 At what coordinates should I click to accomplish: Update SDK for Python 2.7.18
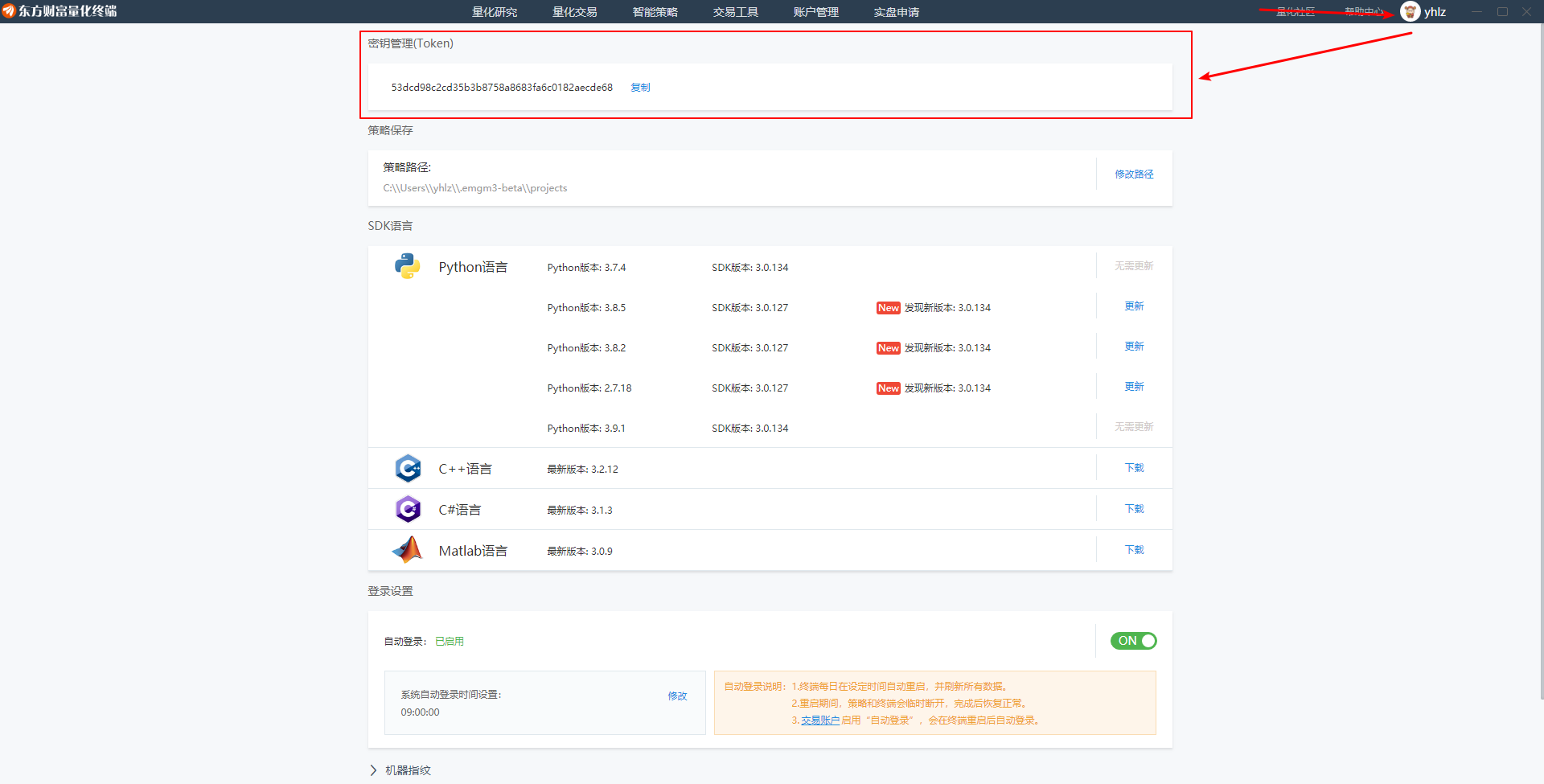(1134, 387)
